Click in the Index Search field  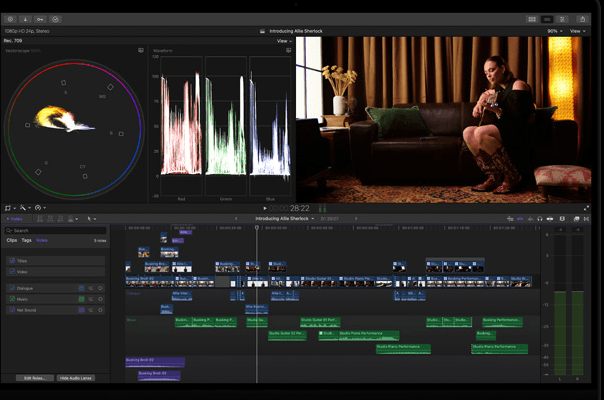(x=55, y=230)
